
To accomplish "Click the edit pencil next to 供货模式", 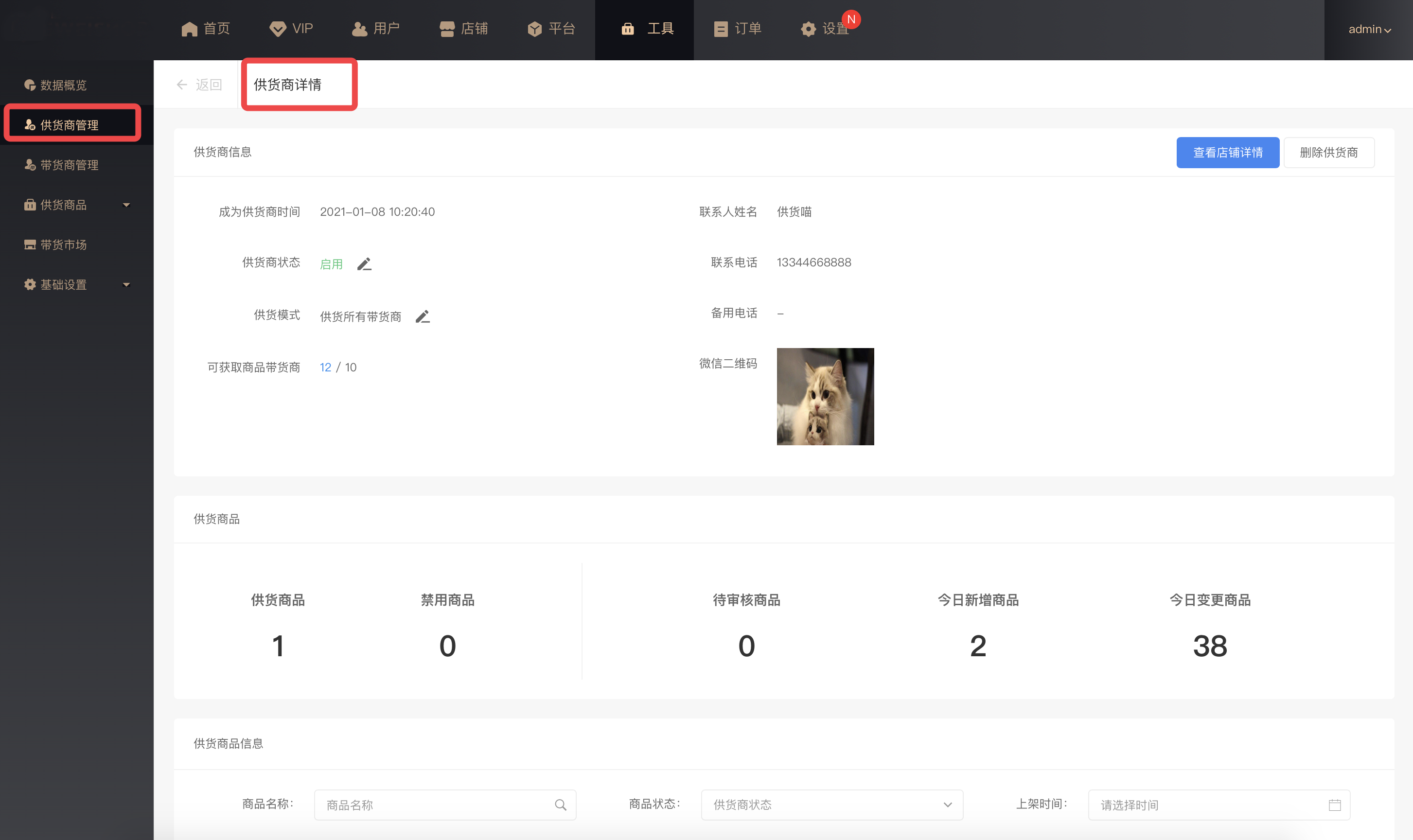I will point(423,316).
